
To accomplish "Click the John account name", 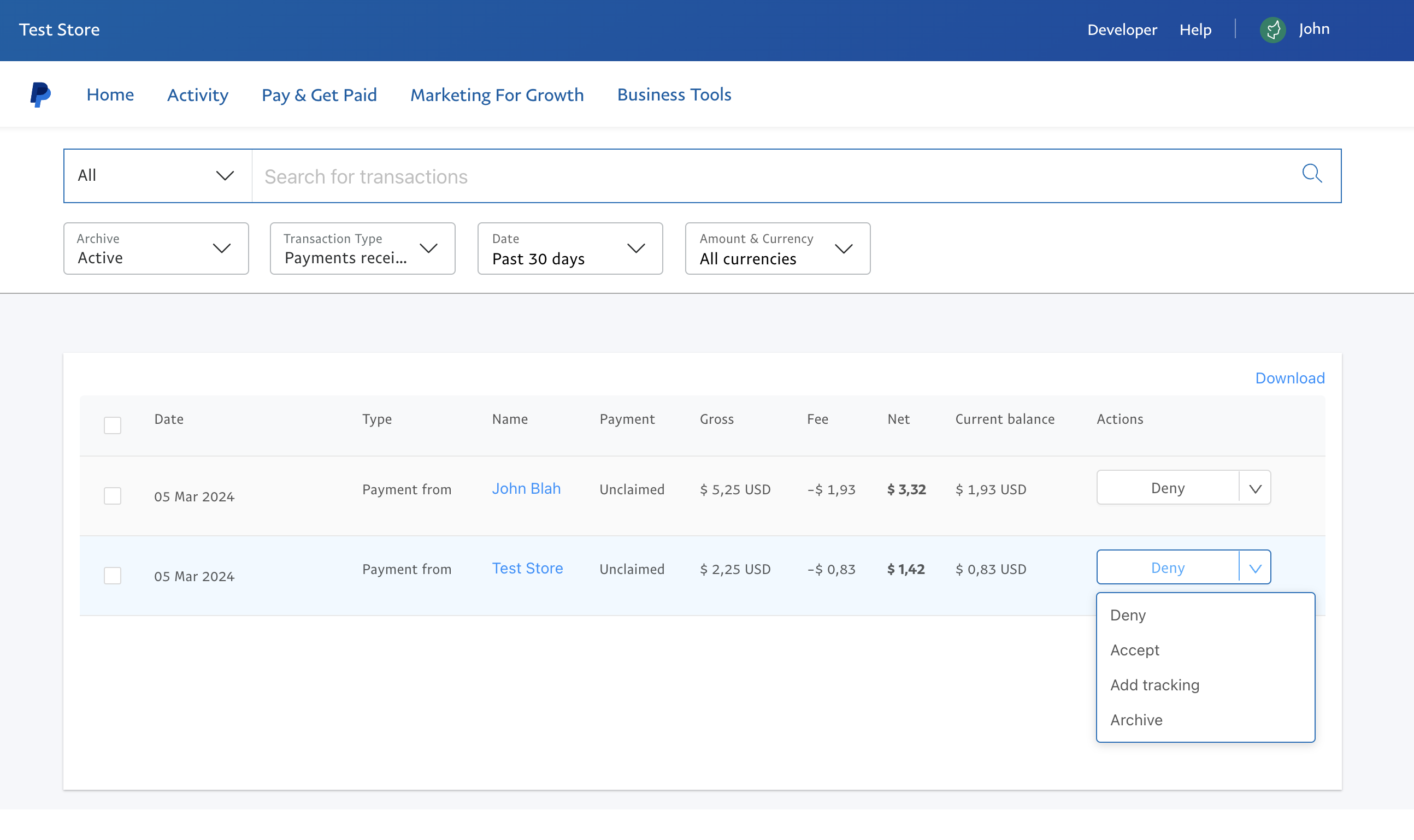I will pos(1314,29).
